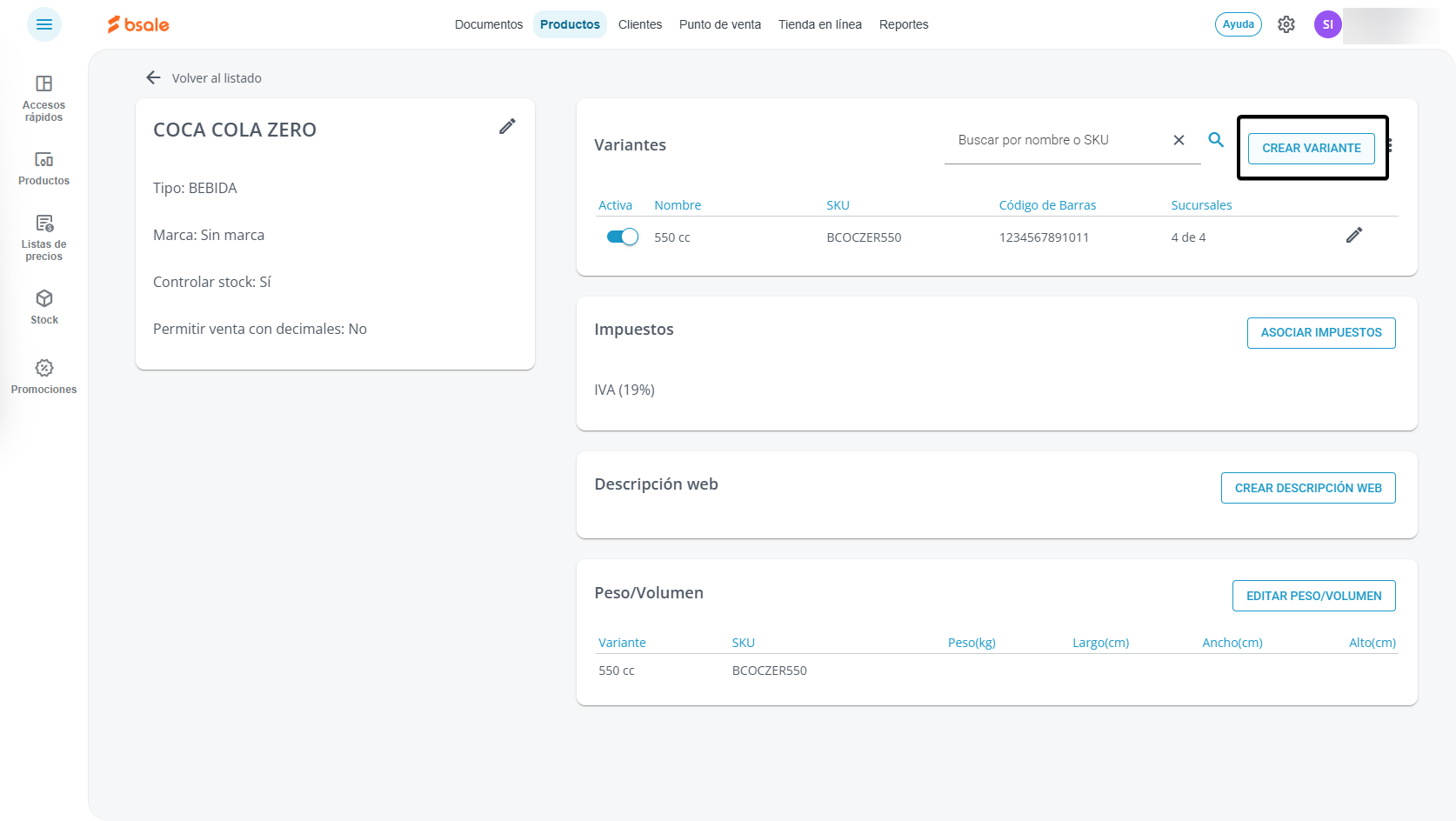This screenshot has height=821, width=1456.
Task: Open Accesos rápidos in sidebar
Action: (43, 98)
